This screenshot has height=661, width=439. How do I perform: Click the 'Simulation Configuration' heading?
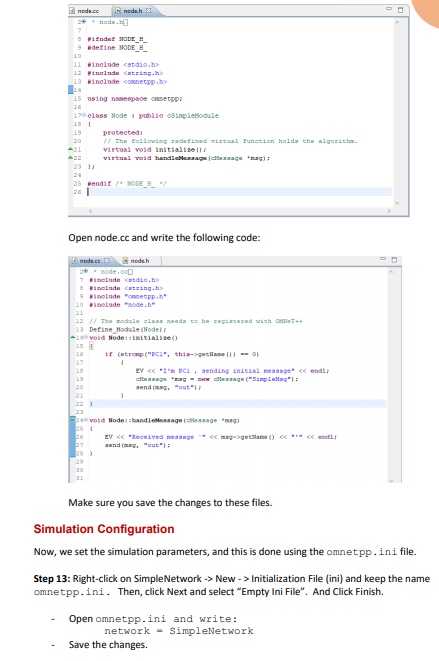tap(104, 529)
